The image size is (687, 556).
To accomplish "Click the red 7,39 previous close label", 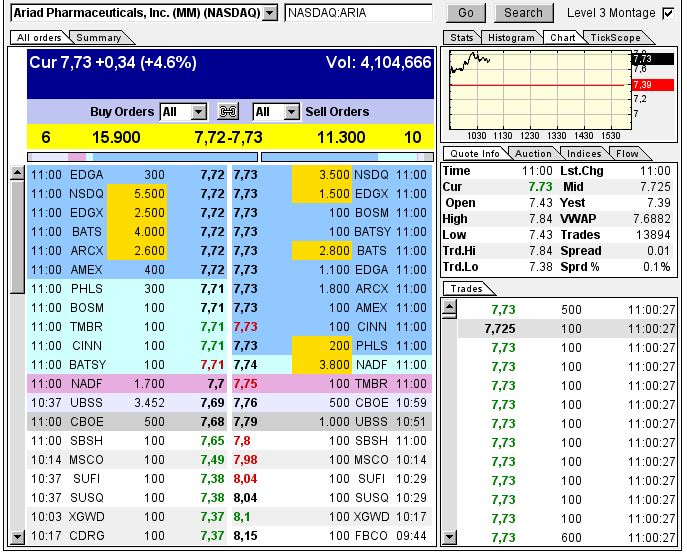I will click(x=652, y=85).
